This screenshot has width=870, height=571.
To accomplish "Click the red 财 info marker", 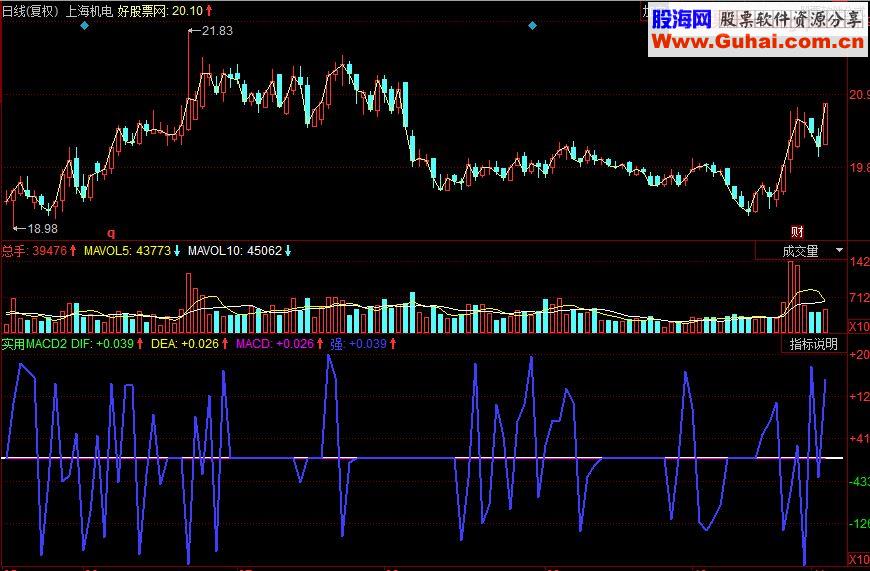I will click(x=797, y=231).
